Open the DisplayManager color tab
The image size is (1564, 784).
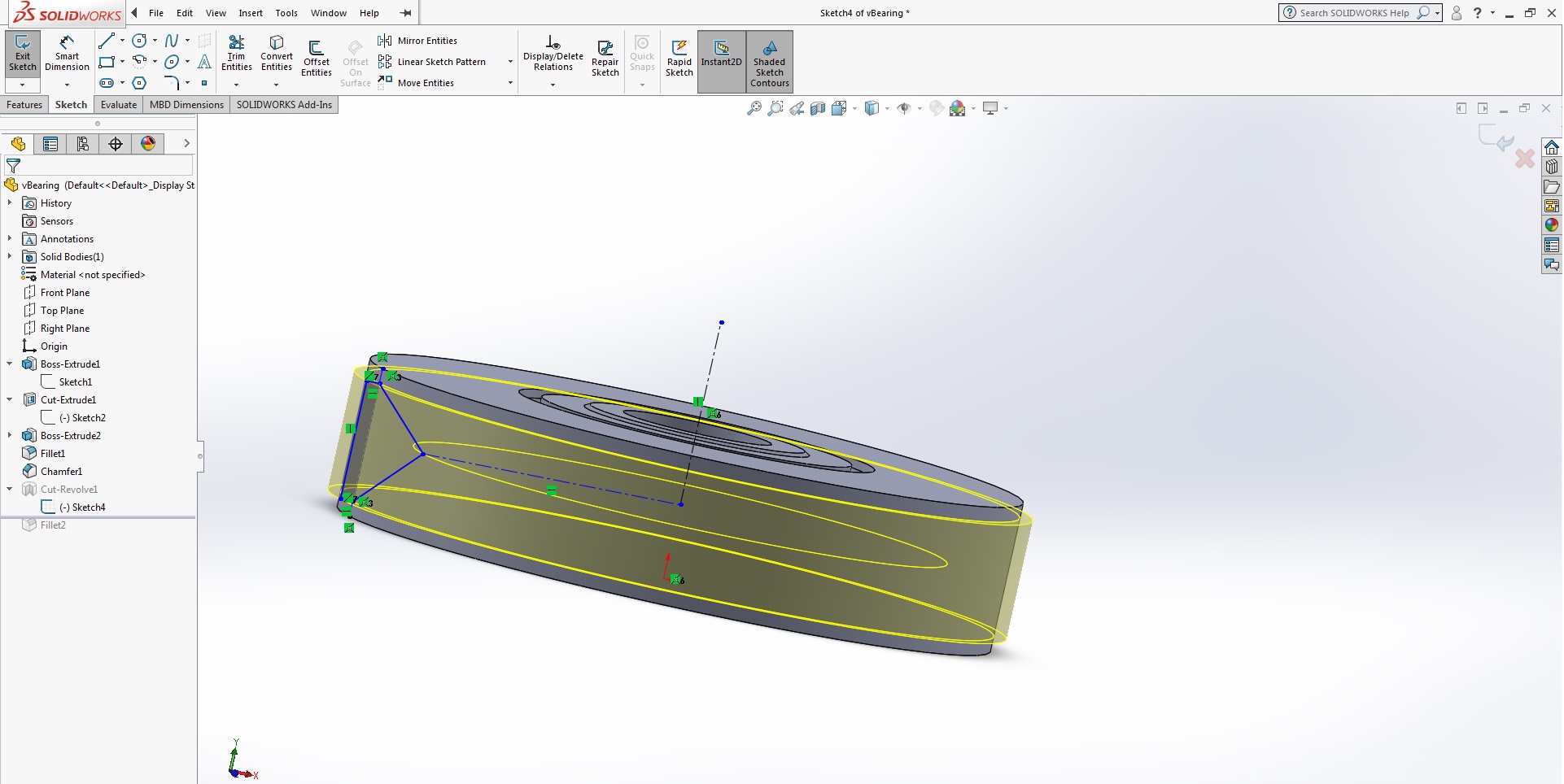tap(148, 144)
